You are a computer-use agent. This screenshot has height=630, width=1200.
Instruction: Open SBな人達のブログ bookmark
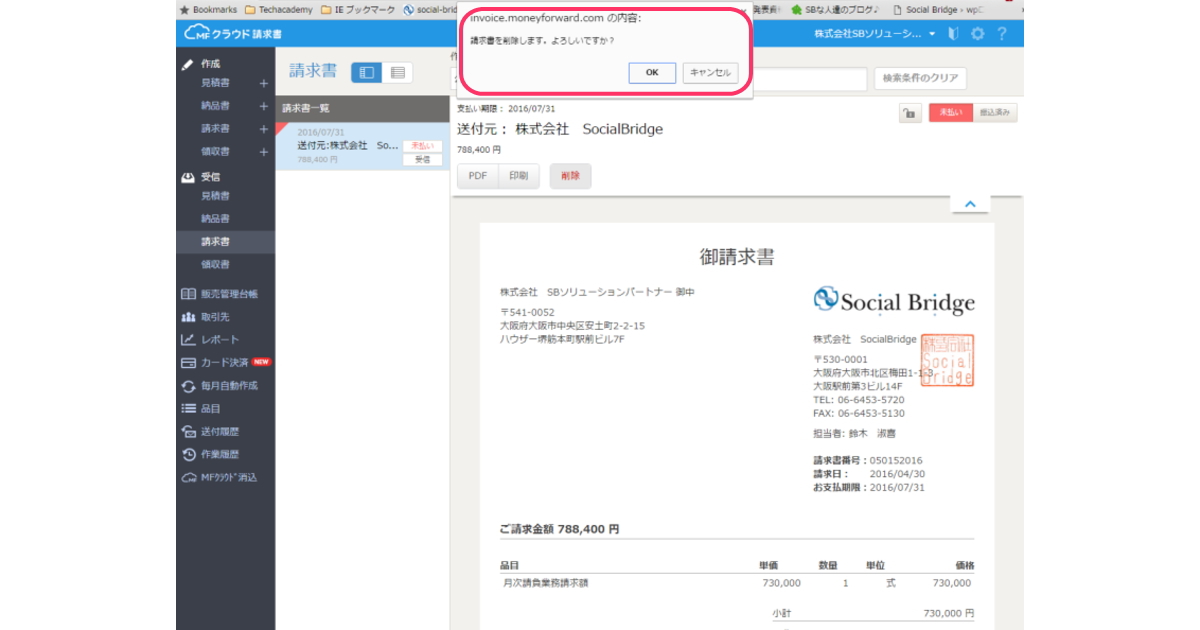[834, 9]
